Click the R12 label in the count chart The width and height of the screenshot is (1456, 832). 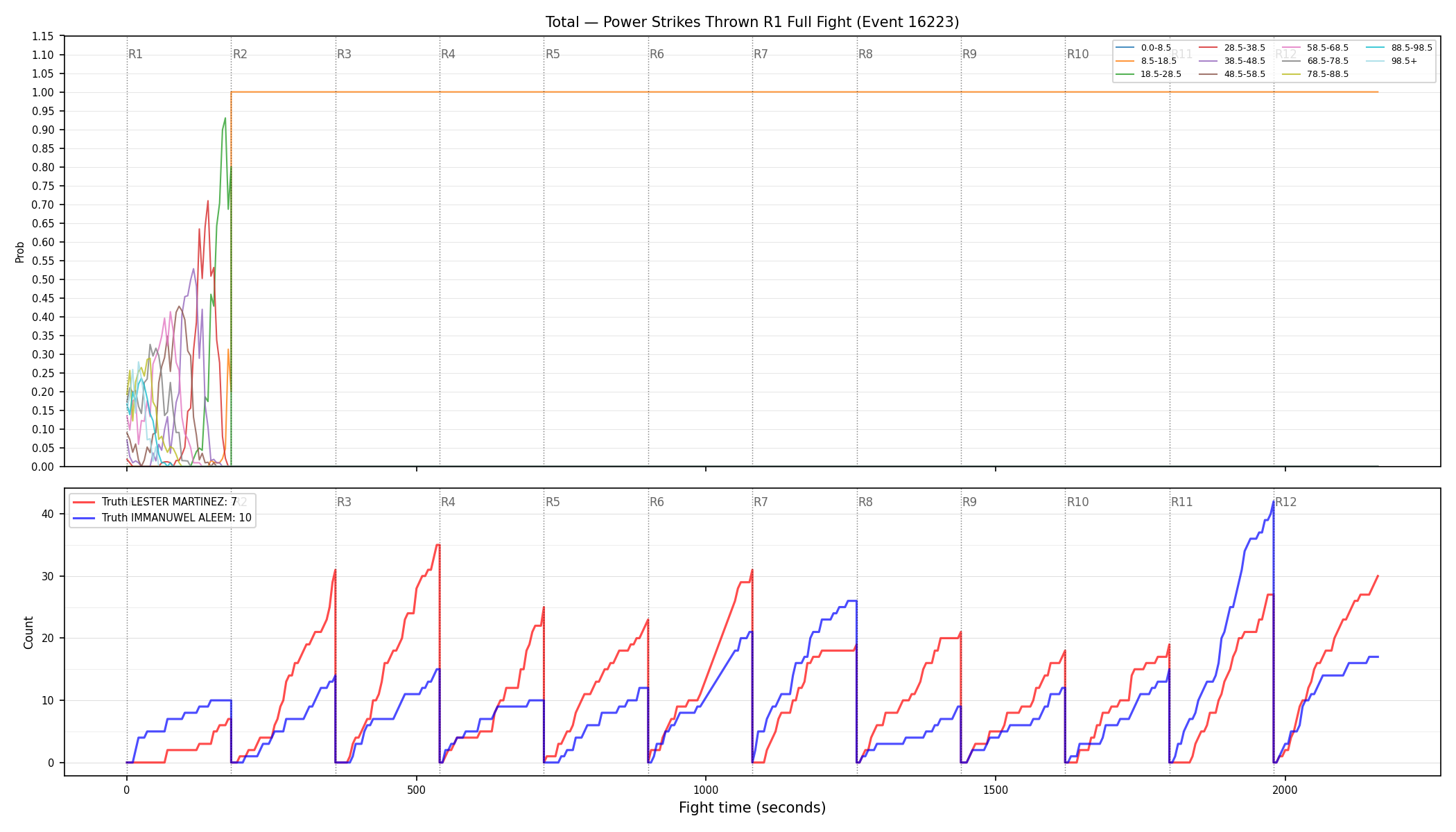1286,502
